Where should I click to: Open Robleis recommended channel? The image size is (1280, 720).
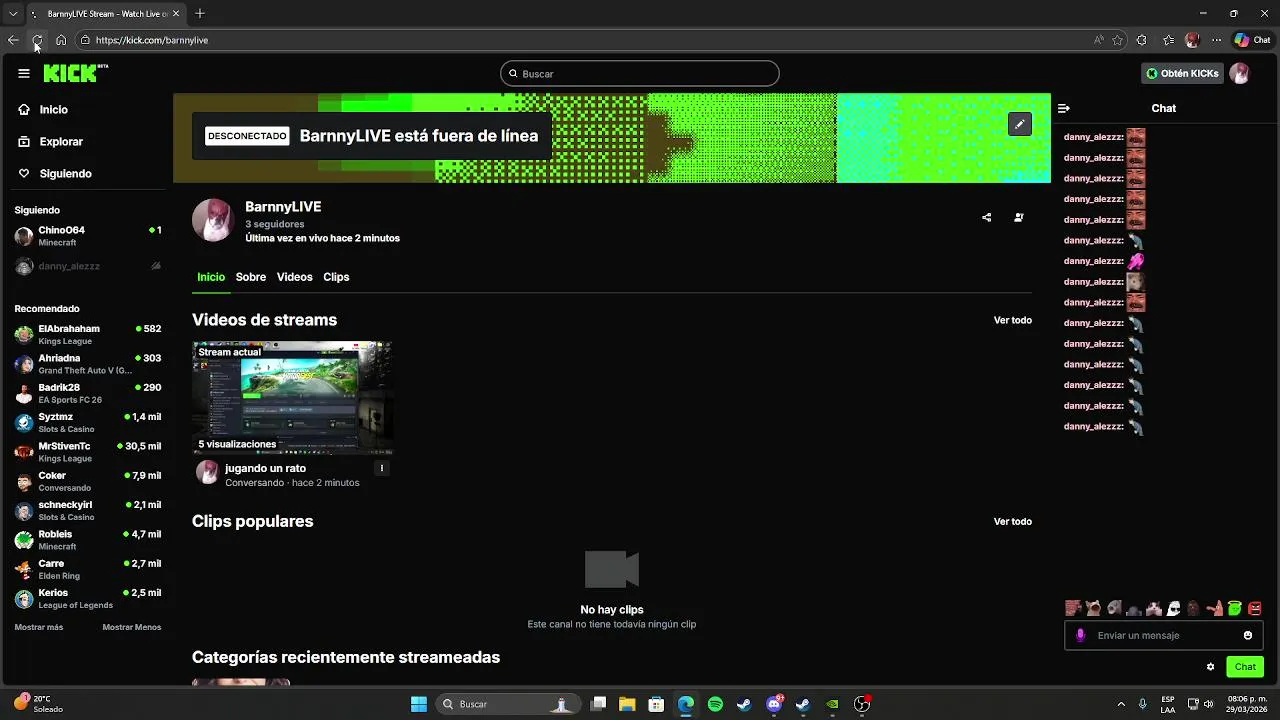[x=88, y=540]
